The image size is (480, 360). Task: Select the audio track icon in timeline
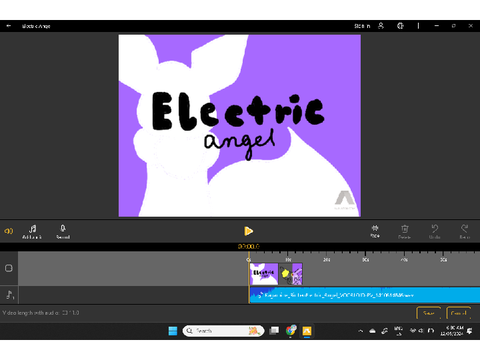pos(10,295)
